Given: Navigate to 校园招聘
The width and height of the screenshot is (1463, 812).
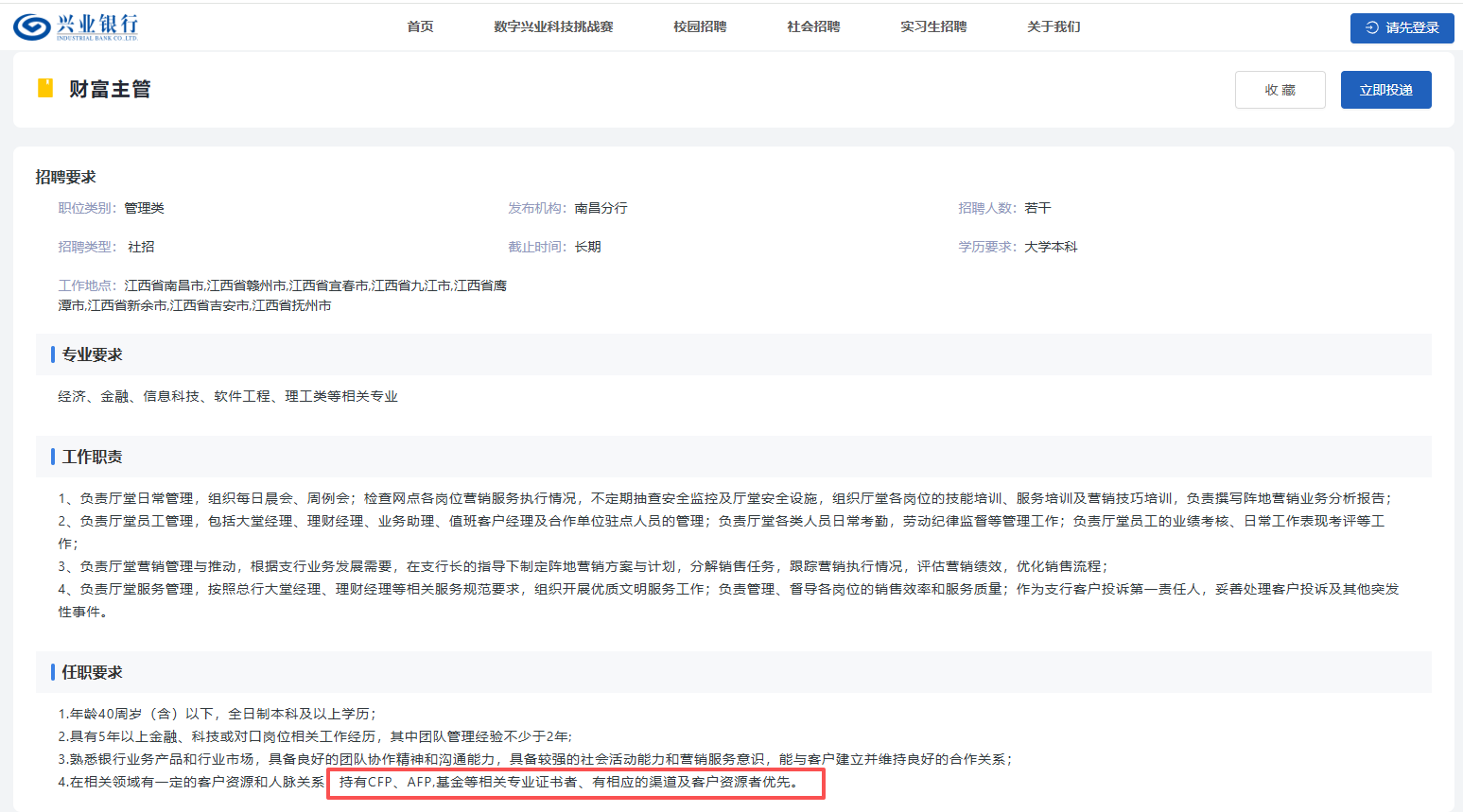Looking at the screenshot, I should pyautogui.click(x=700, y=26).
